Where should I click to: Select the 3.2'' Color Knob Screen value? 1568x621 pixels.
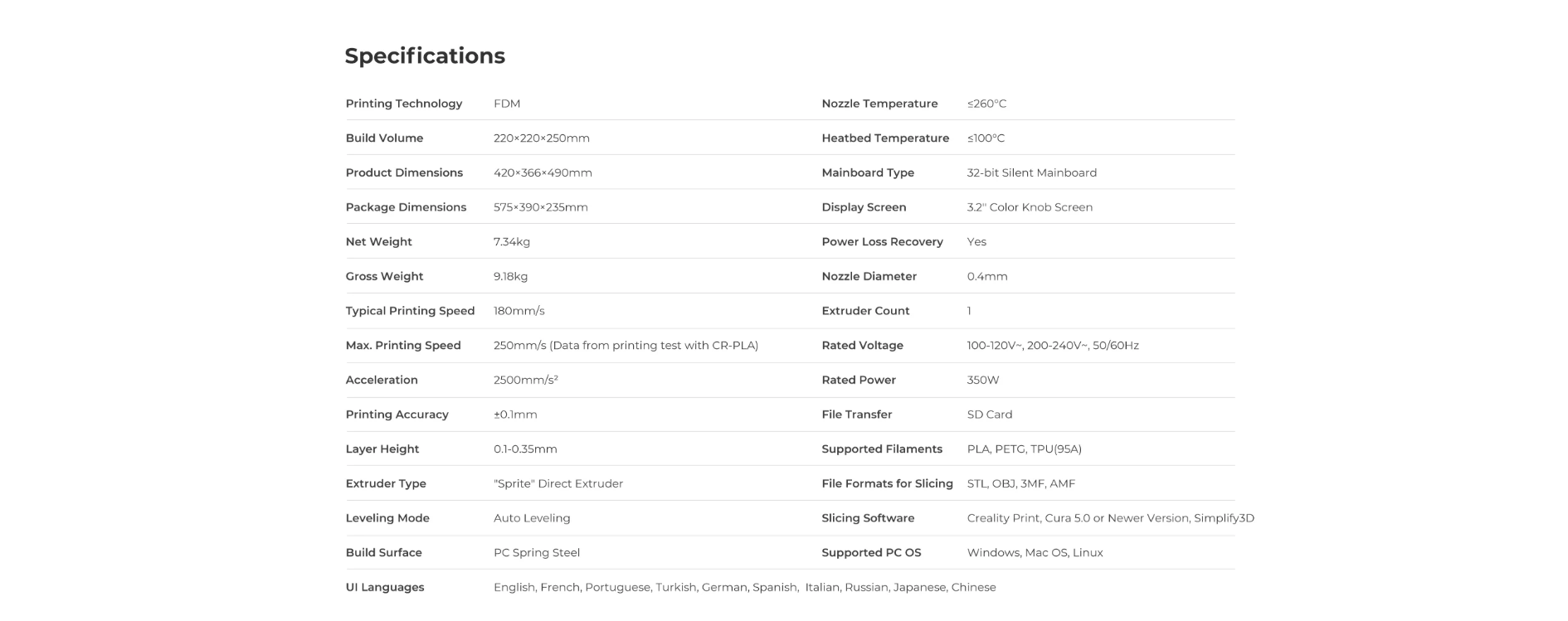click(1030, 207)
